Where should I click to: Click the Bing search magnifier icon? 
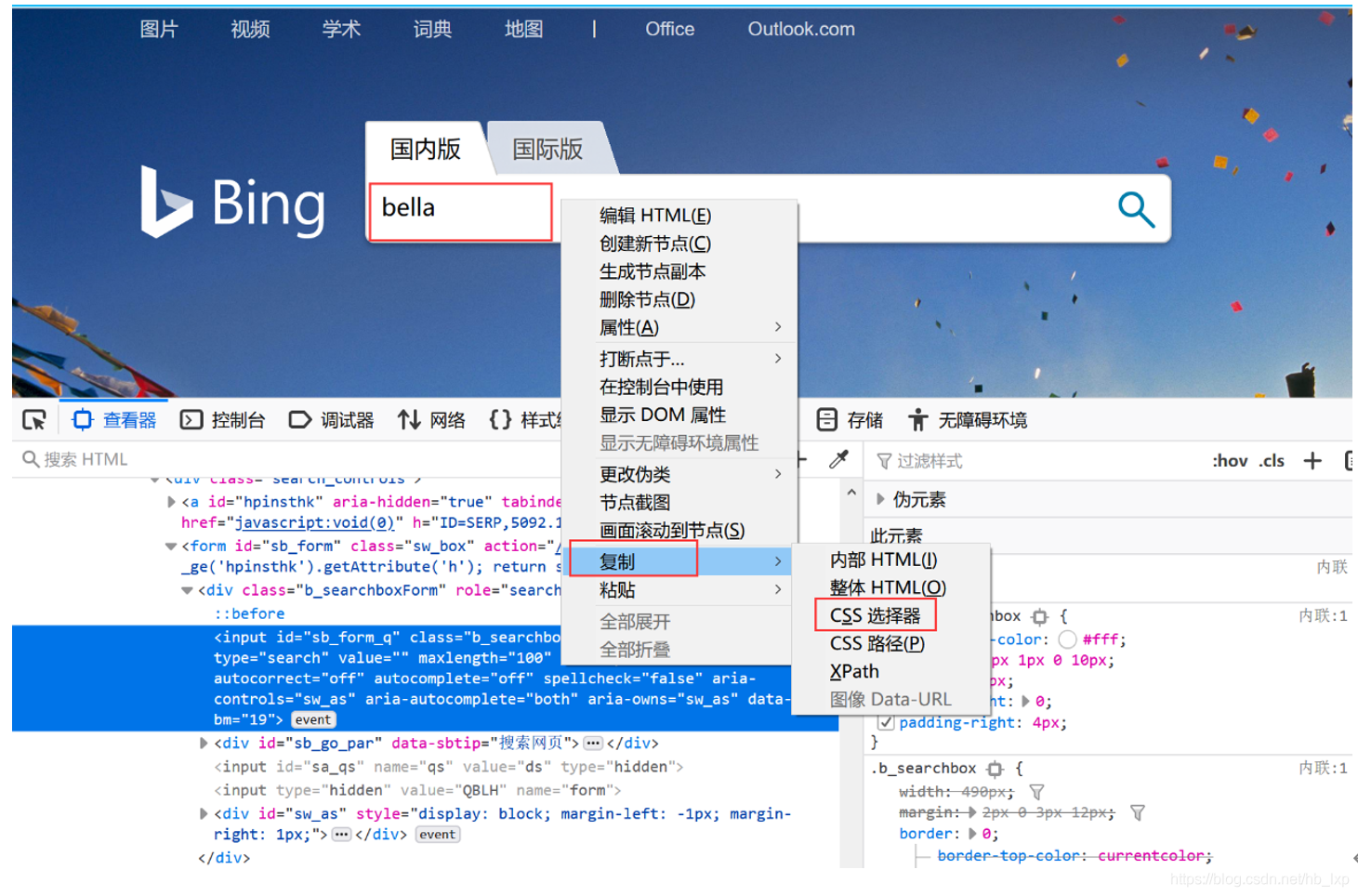(x=1136, y=210)
